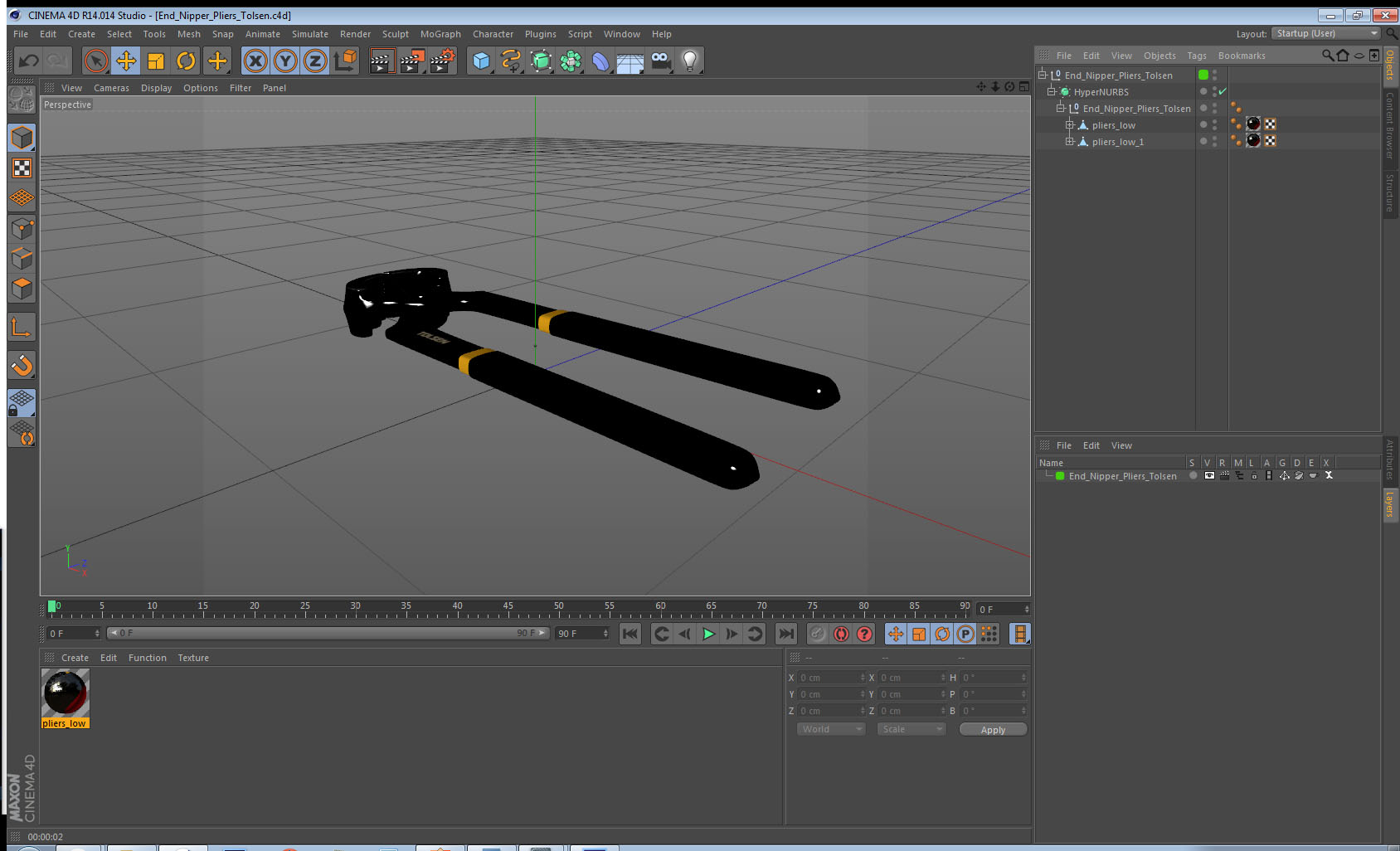The width and height of the screenshot is (1400, 851).
Task: Select the pliers_low material thumbnail
Action: tap(66, 693)
